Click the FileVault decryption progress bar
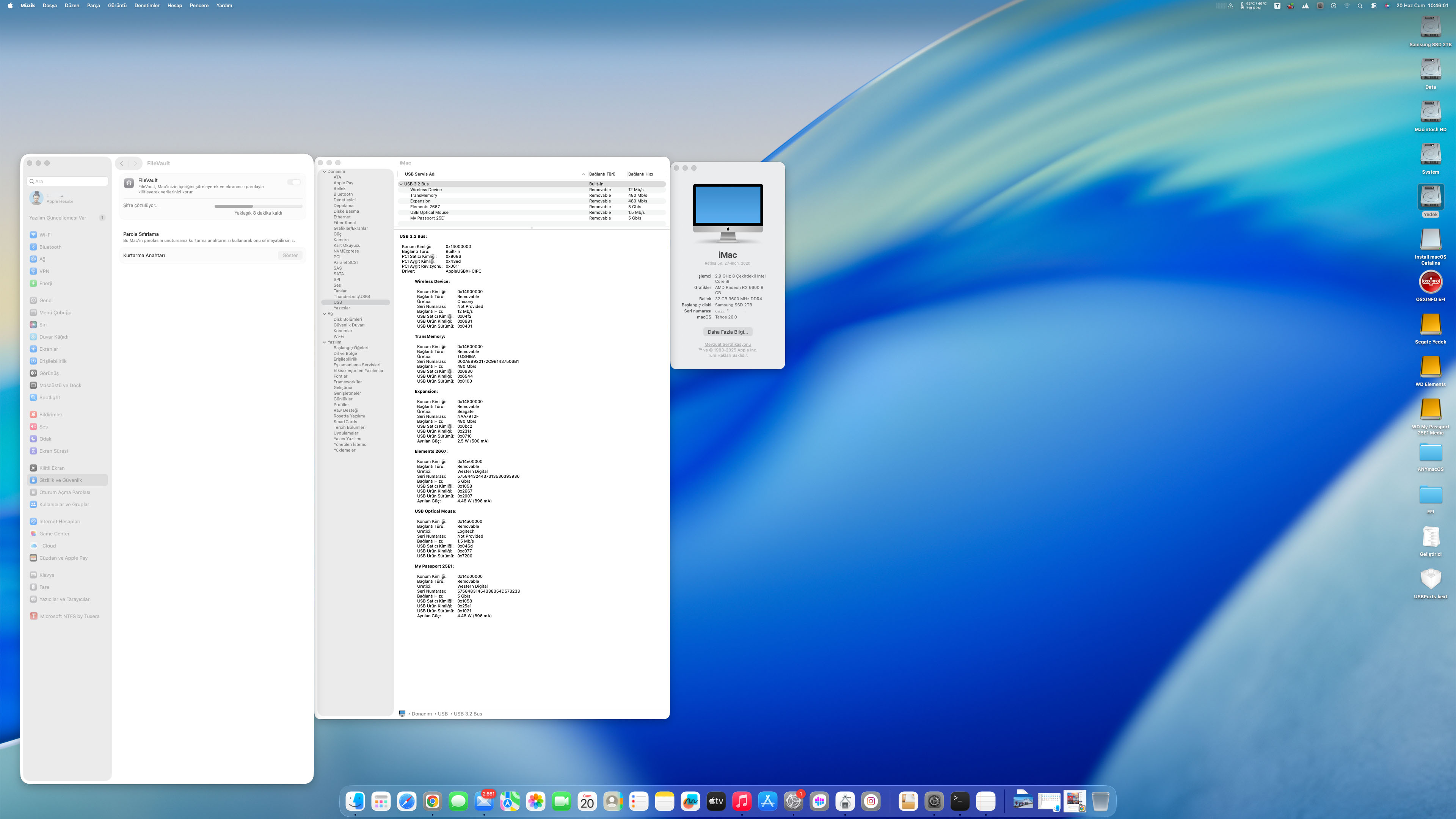The height and width of the screenshot is (819, 1456). 258,206
